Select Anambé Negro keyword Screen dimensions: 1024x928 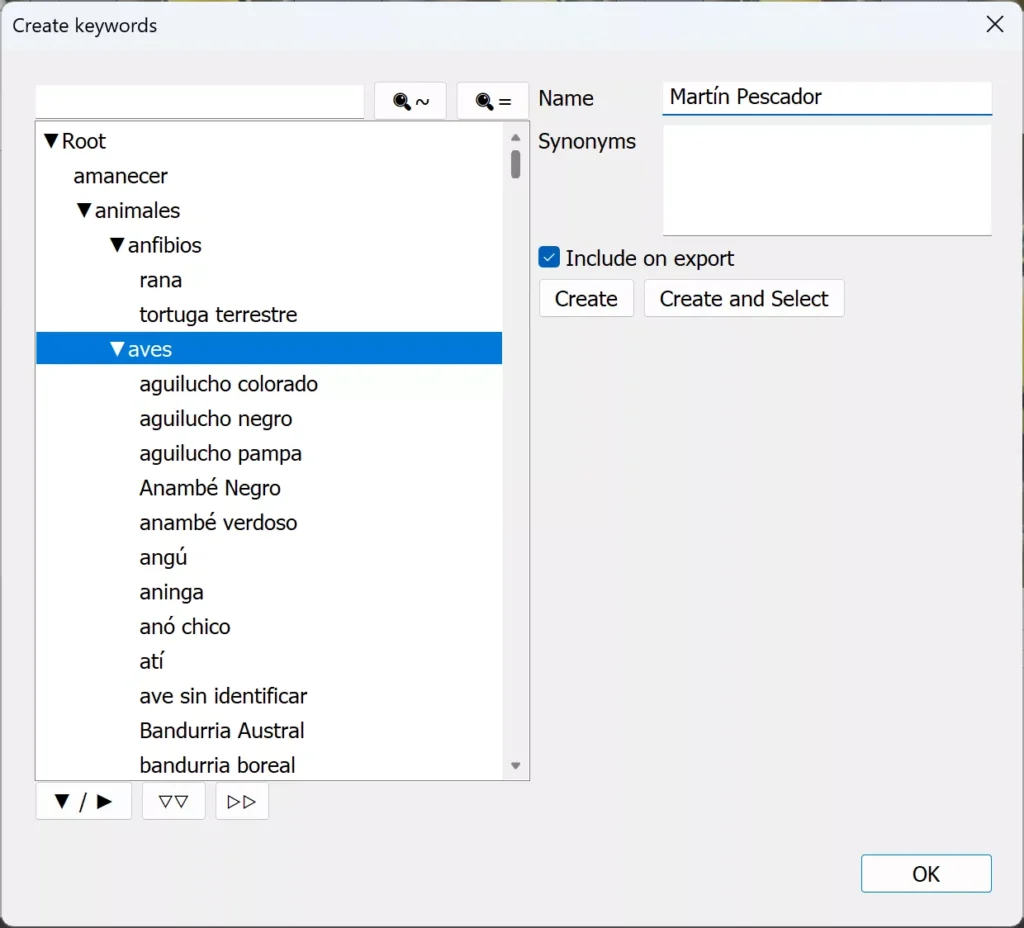click(210, 488)
